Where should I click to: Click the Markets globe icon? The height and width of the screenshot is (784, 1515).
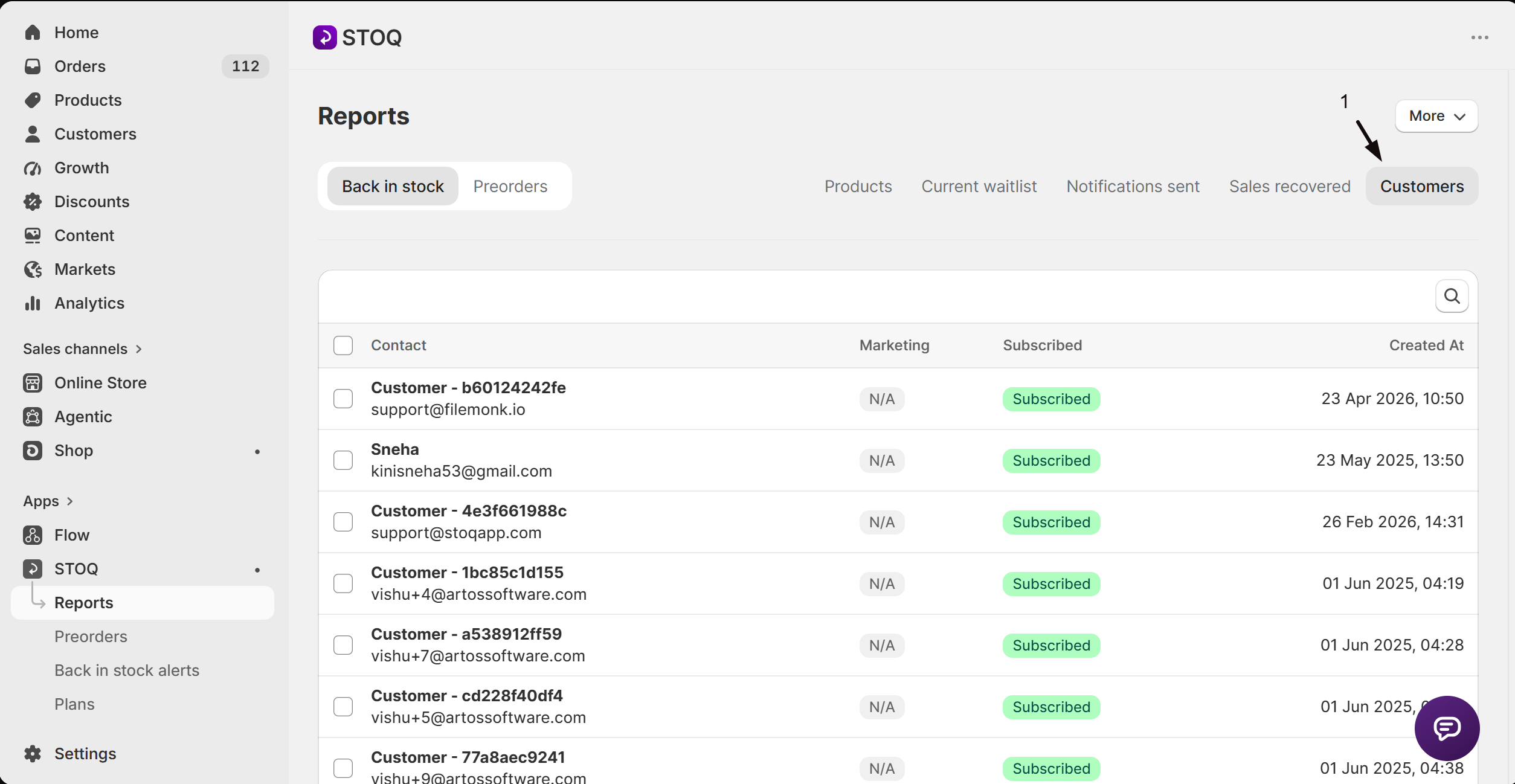point(33,269)
